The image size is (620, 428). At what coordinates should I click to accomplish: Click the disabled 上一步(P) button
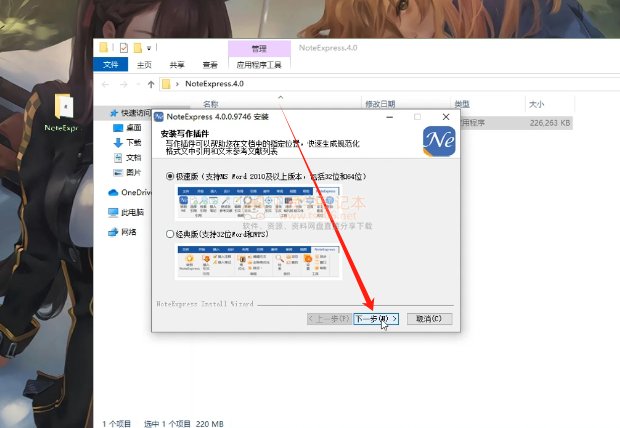click(x=329, y=319)
